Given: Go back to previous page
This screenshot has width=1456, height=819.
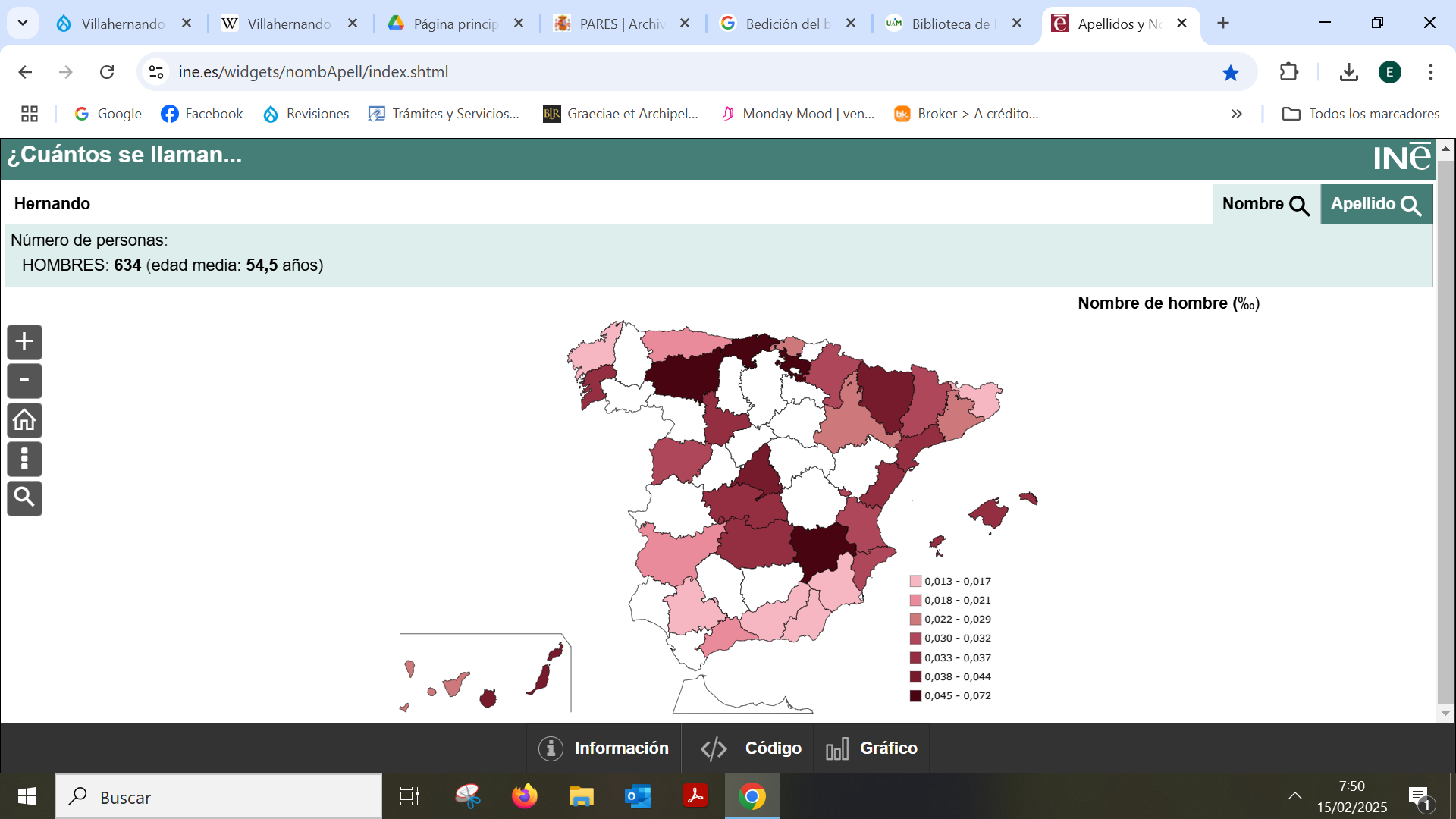Looking at the screenshot, I should click(x=25, y=72).
